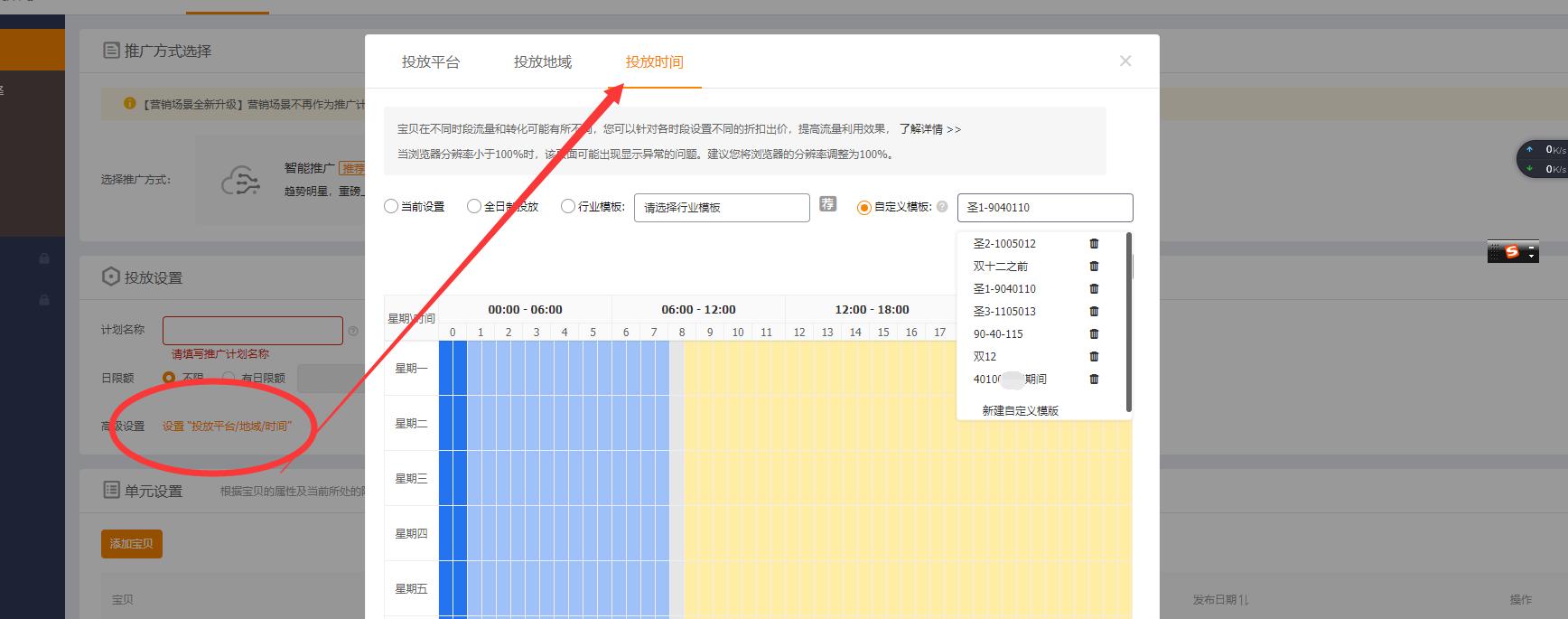Open the 了解详情 >> link
1568x619 pixels.
(930, 129)
